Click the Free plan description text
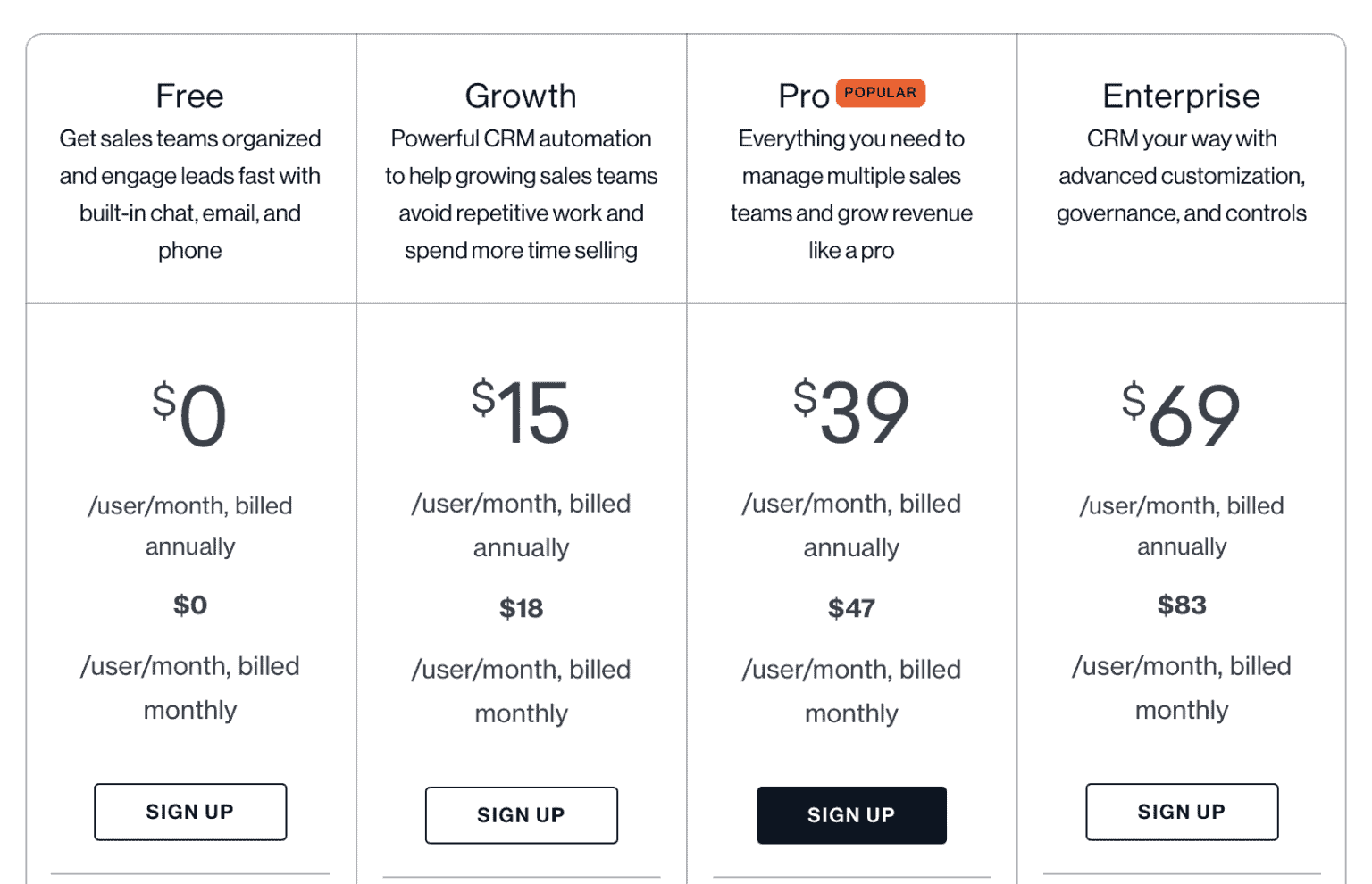The height and width of the screenshot is (884, 1372). (x=189, y=195)
